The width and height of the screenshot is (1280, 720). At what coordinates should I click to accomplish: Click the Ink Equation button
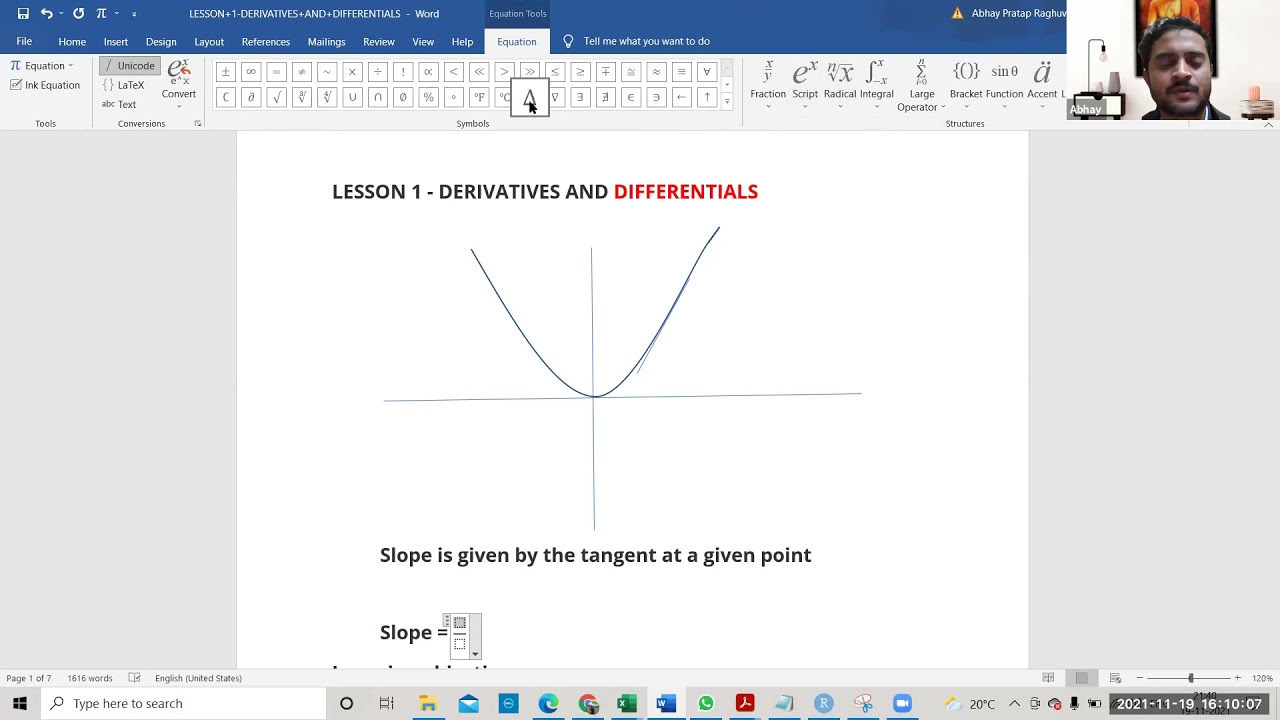[45, 85]
